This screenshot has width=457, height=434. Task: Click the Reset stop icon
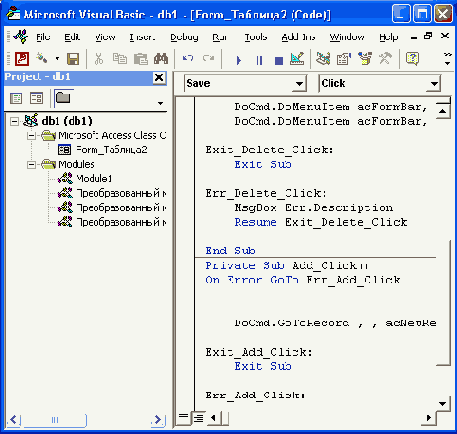[x=279, y=61]
